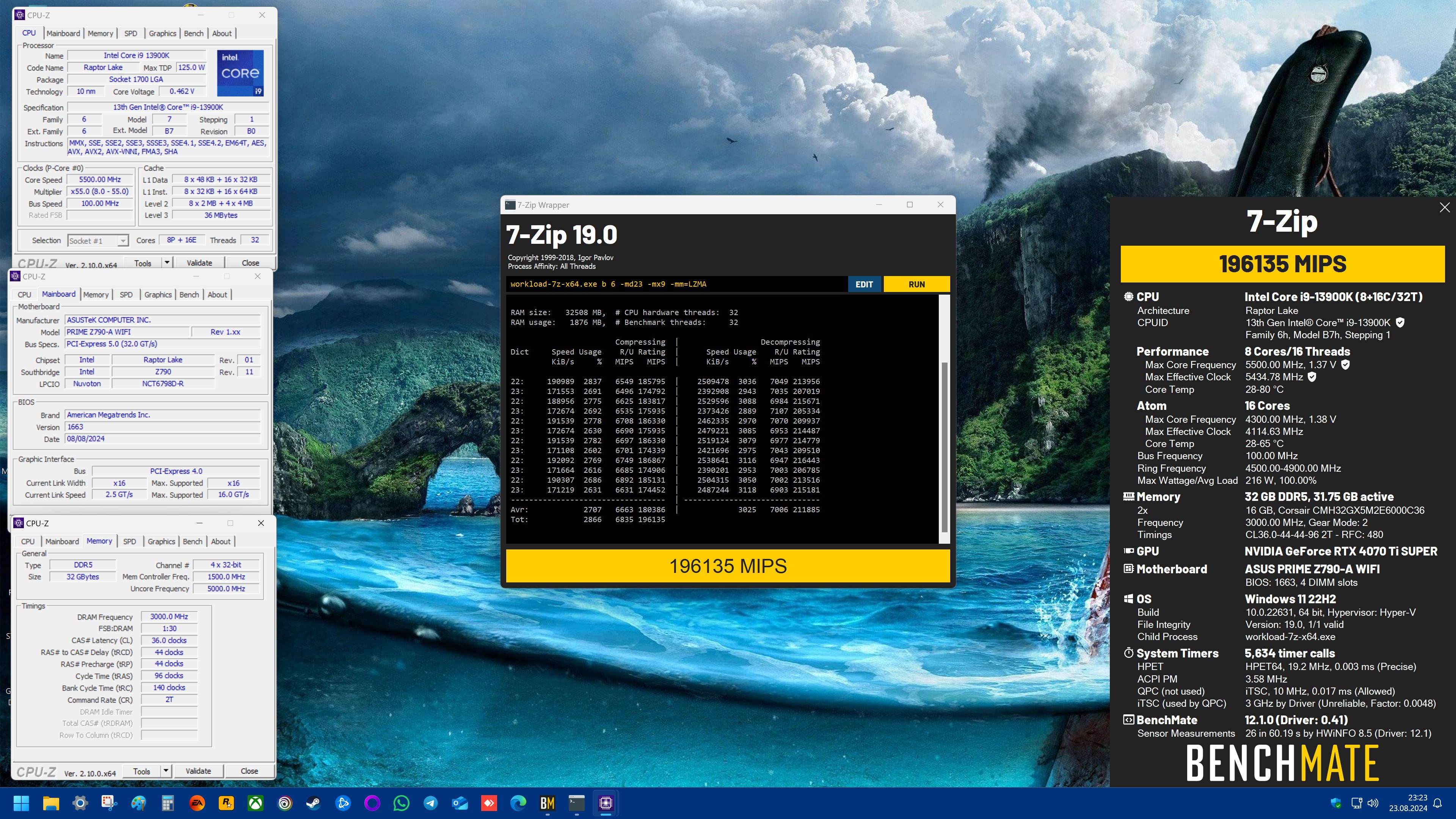Screen dimensions: 1456x819
Task: Click the Tools button in top CPU-Z window
Action: [143, 263]
